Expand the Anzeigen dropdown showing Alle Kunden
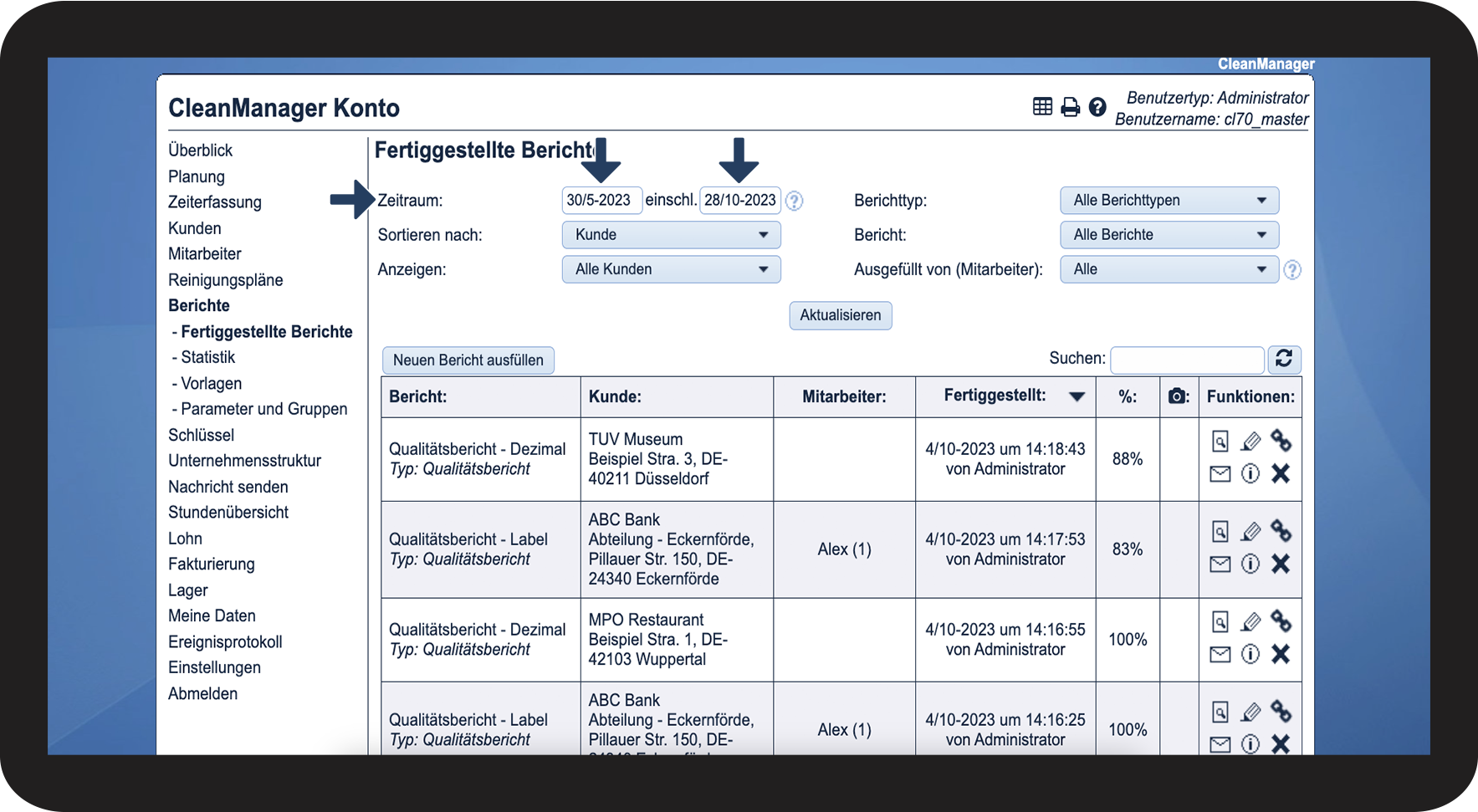The image size is (1478, 812). pos(671,269)
